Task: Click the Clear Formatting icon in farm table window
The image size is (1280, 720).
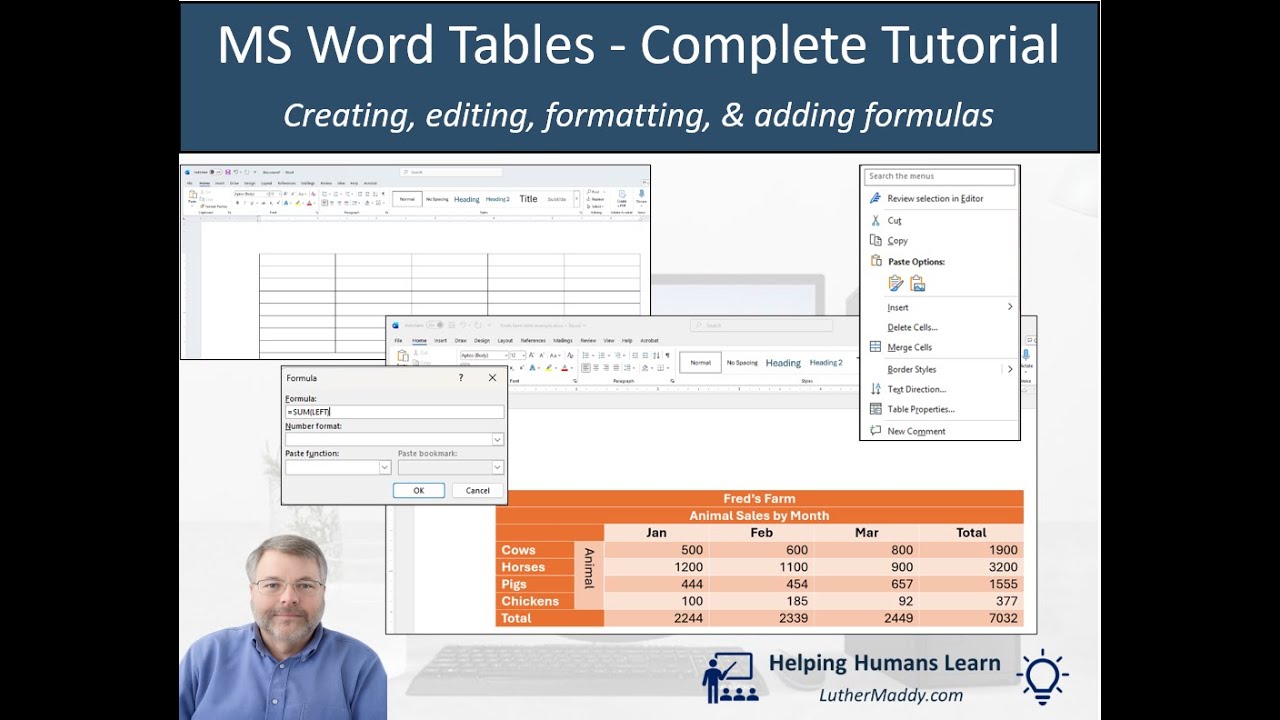Action: click(x=570, y=355)
